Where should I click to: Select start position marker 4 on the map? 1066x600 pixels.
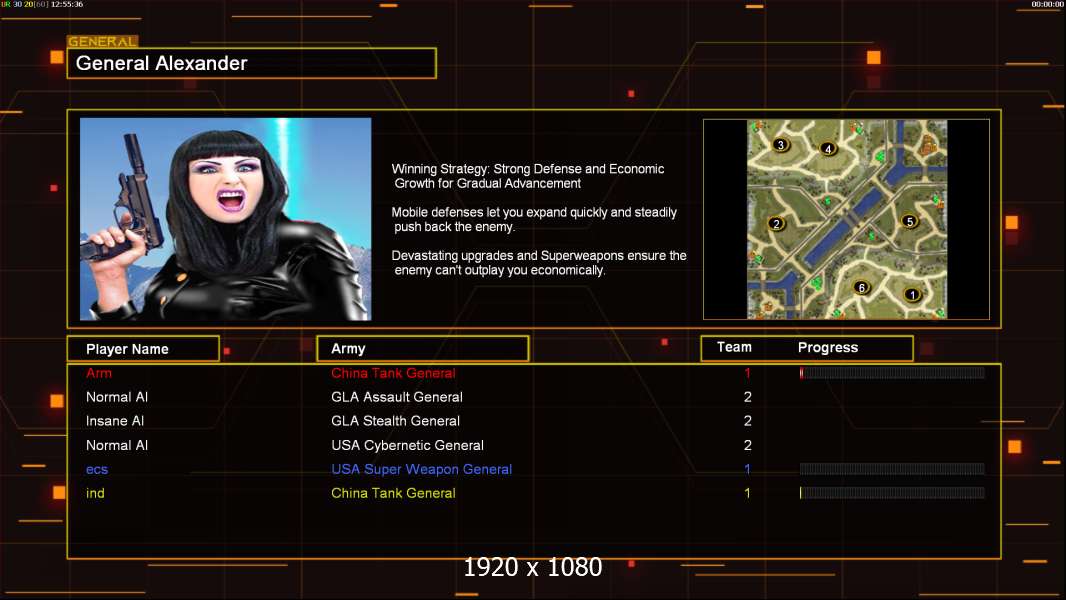(827, 148)
